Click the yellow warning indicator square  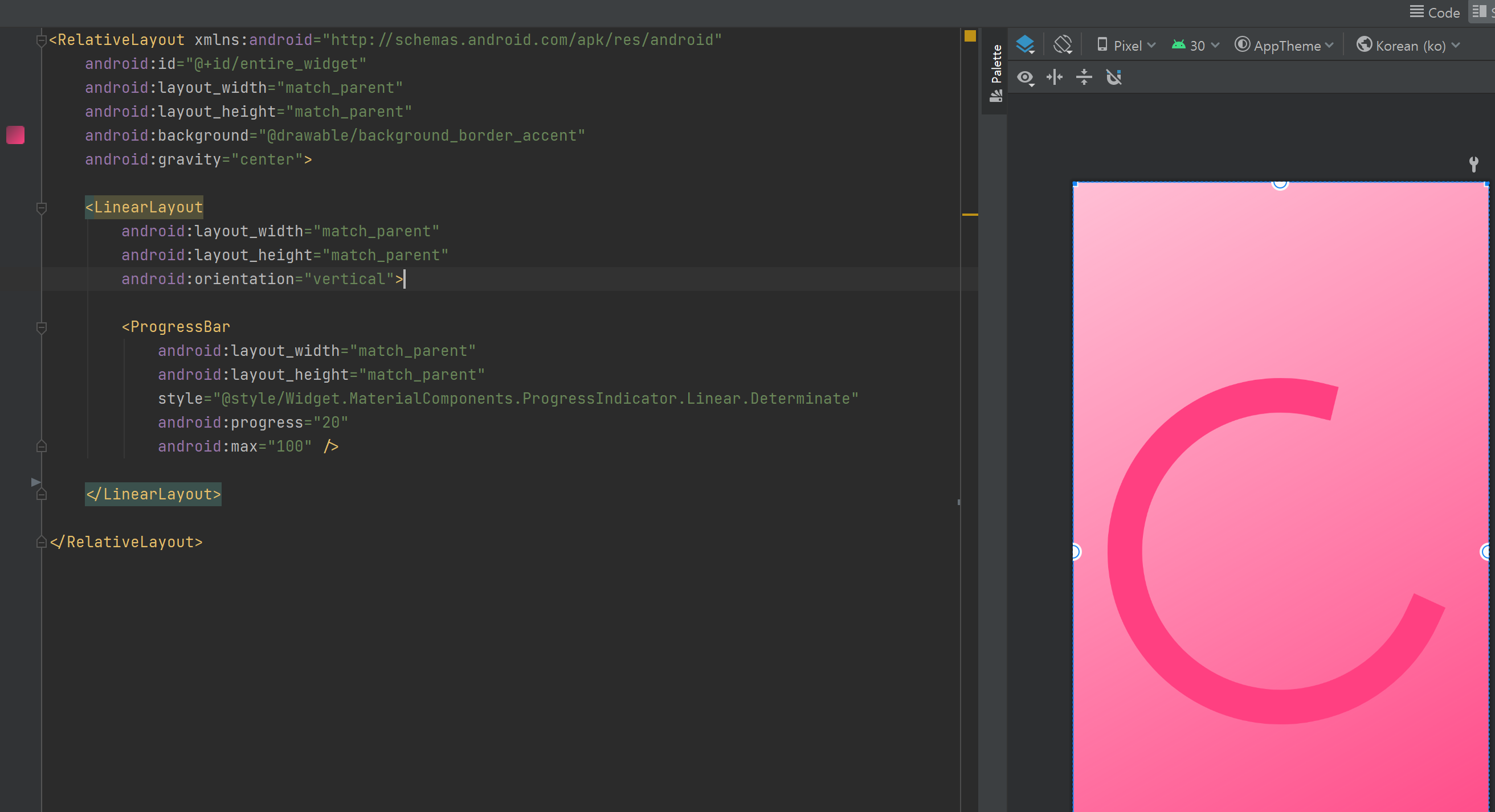tap(970, 36)
